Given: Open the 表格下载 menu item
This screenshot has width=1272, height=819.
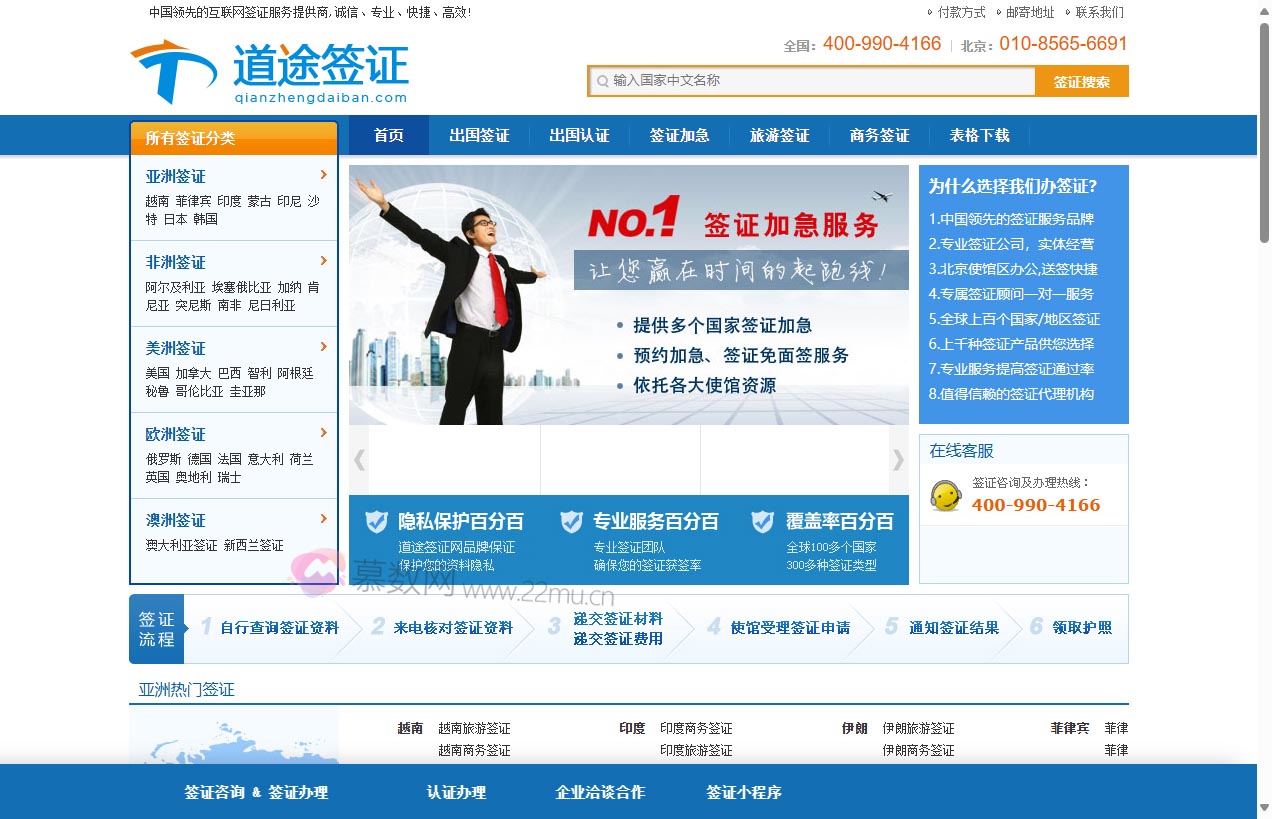Looking at the screenshot, I should (x=980, y=135).
